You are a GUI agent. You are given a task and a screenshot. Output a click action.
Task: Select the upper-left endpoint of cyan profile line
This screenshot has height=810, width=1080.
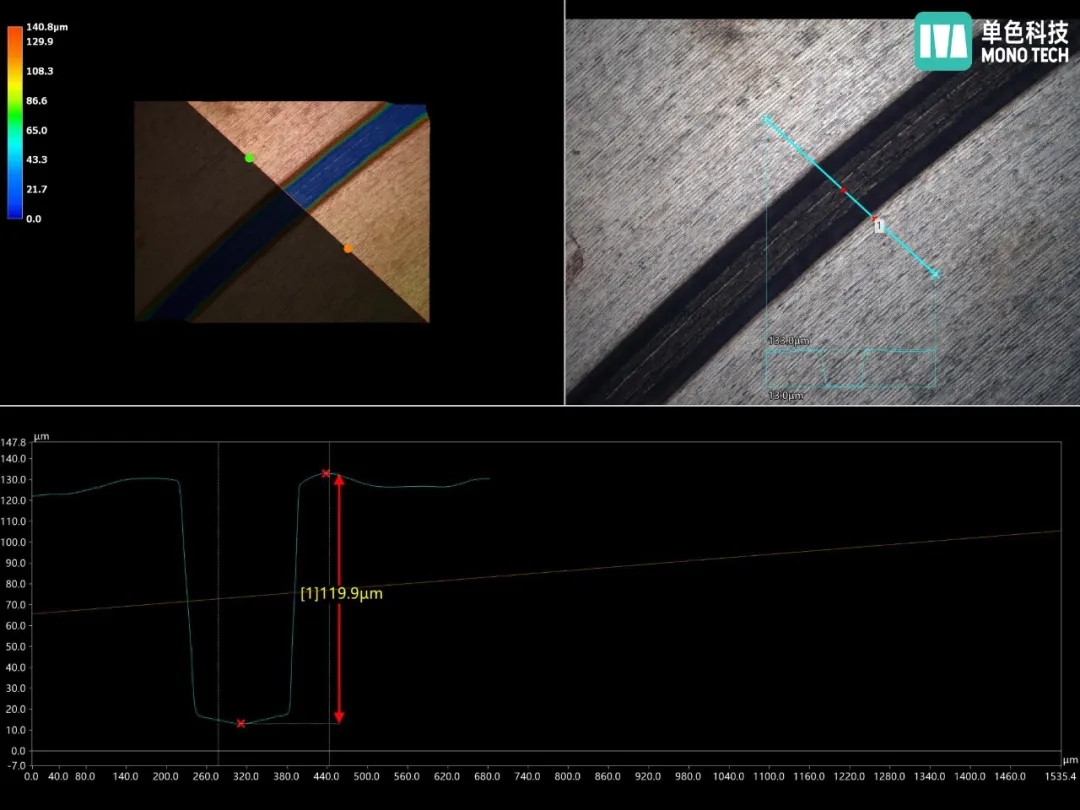pos(767,120)
